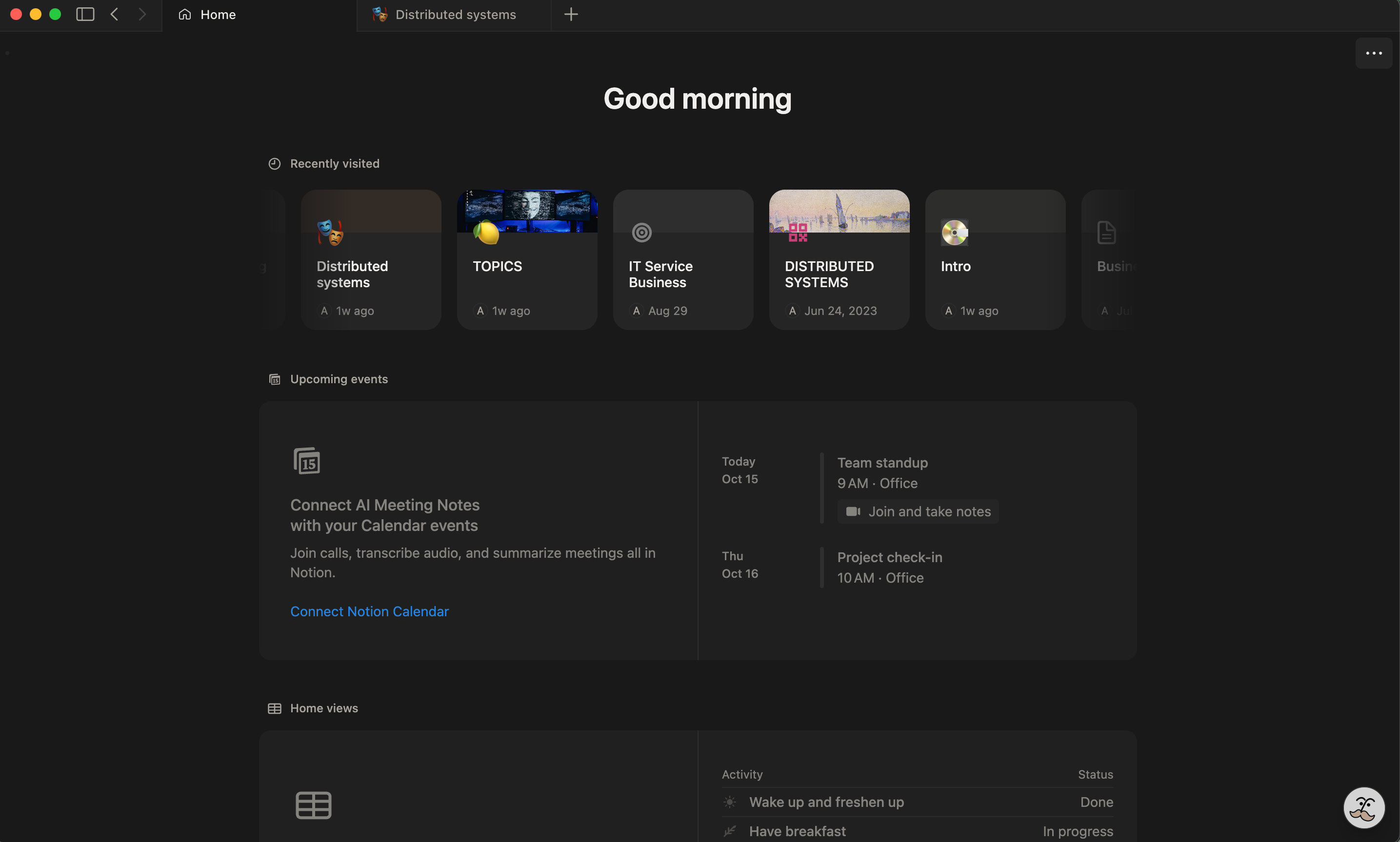This screenshot has height=842, width=1400.
Task: Click the large table grid icon in Home views
Action: click(313, 806)
